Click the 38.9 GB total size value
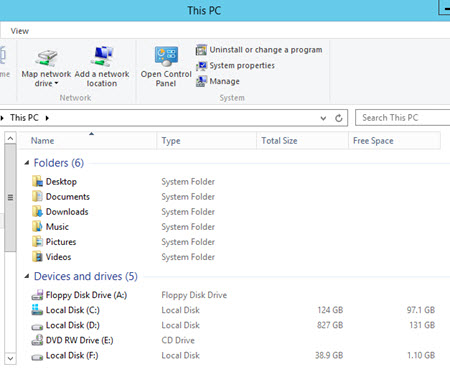This screenshot has width=450, height=372. (x=329, y=355)
